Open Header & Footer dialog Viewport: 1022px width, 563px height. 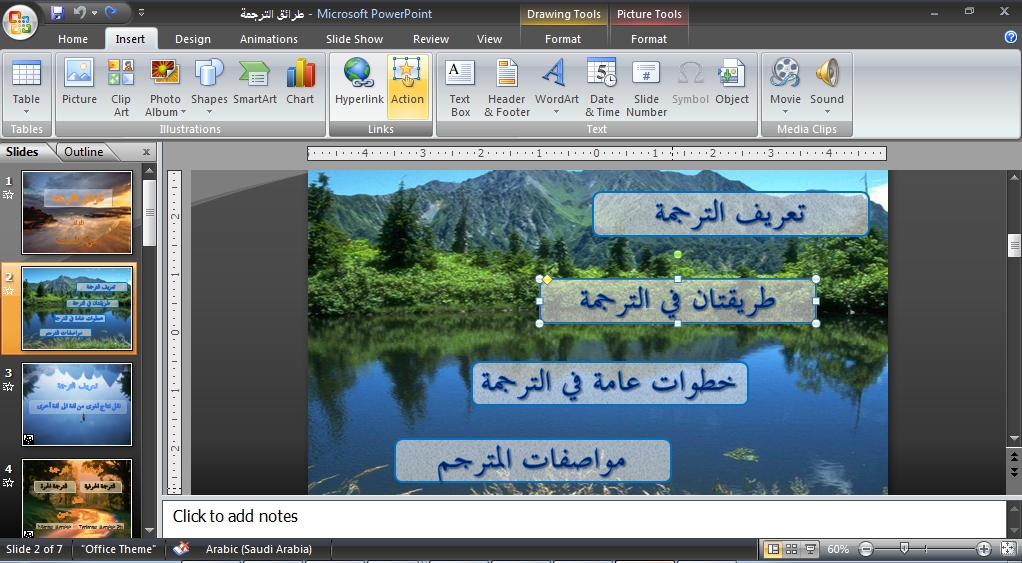click(506, 87)
